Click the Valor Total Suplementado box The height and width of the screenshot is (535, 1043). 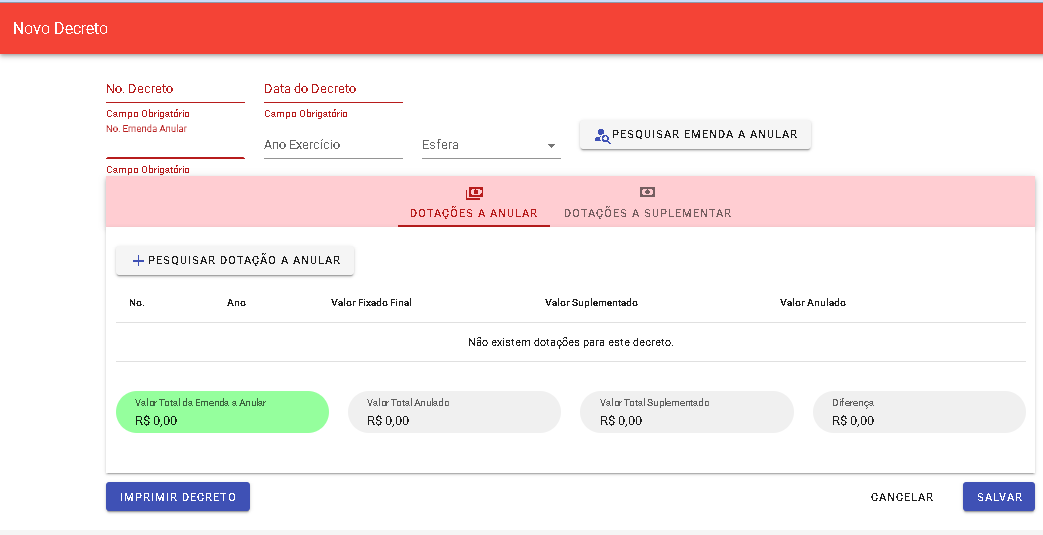point(686,412)
